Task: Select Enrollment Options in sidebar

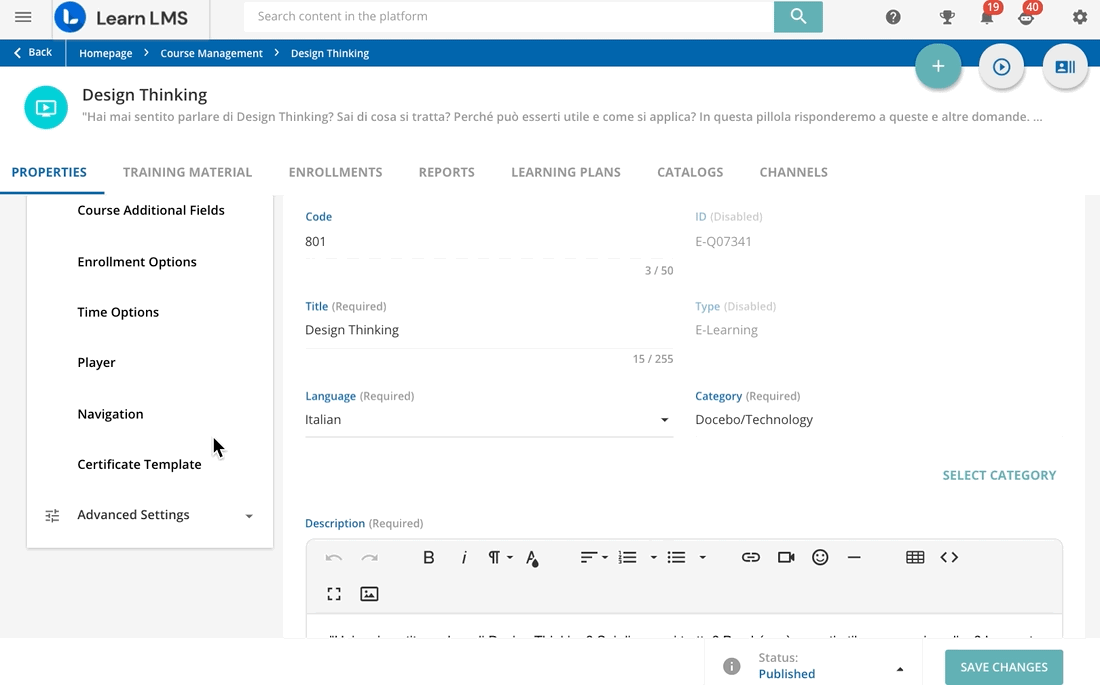Action: [137, 262]
